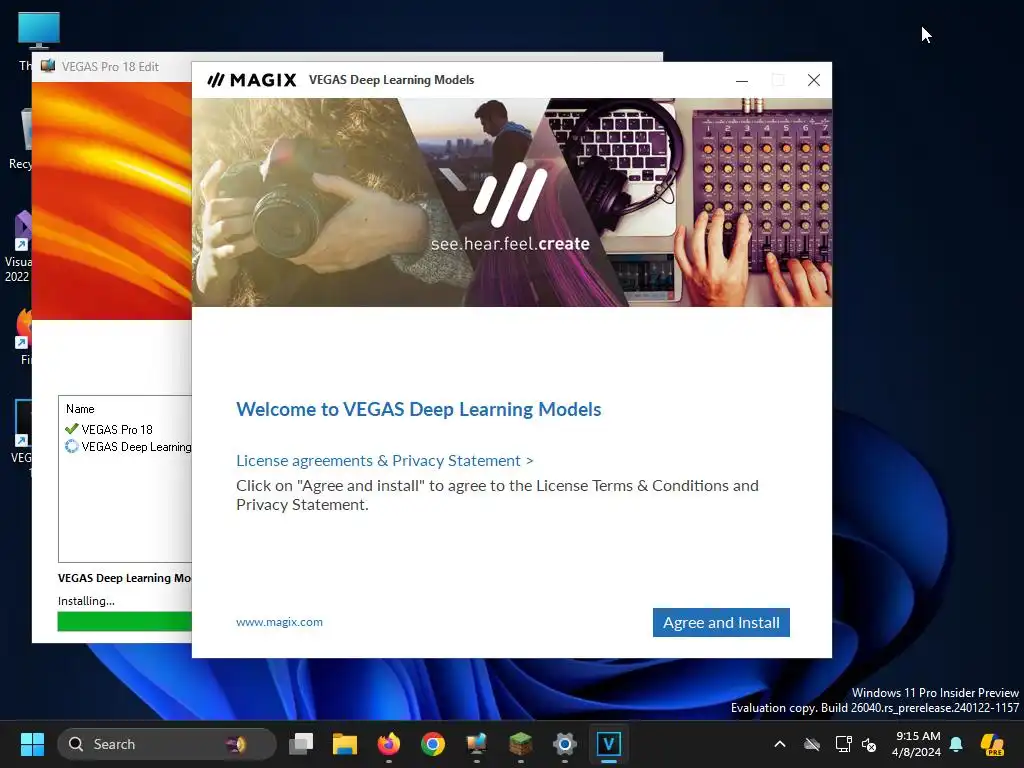This screenshot has width=1024, height=768.
Task: Open the Windows Start menu
Action: (32, 744)
